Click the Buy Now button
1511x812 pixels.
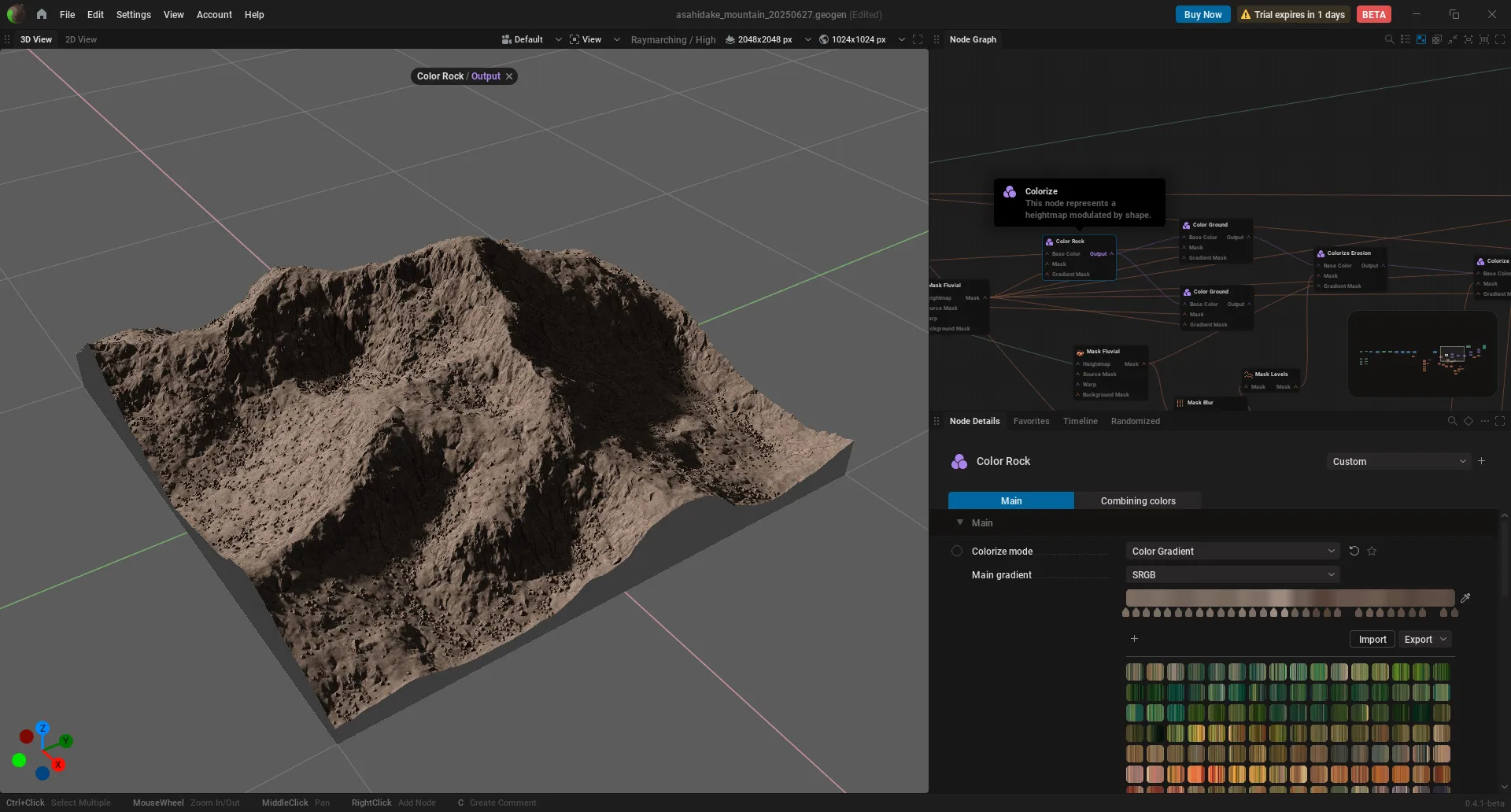[x=1203, y=14]
